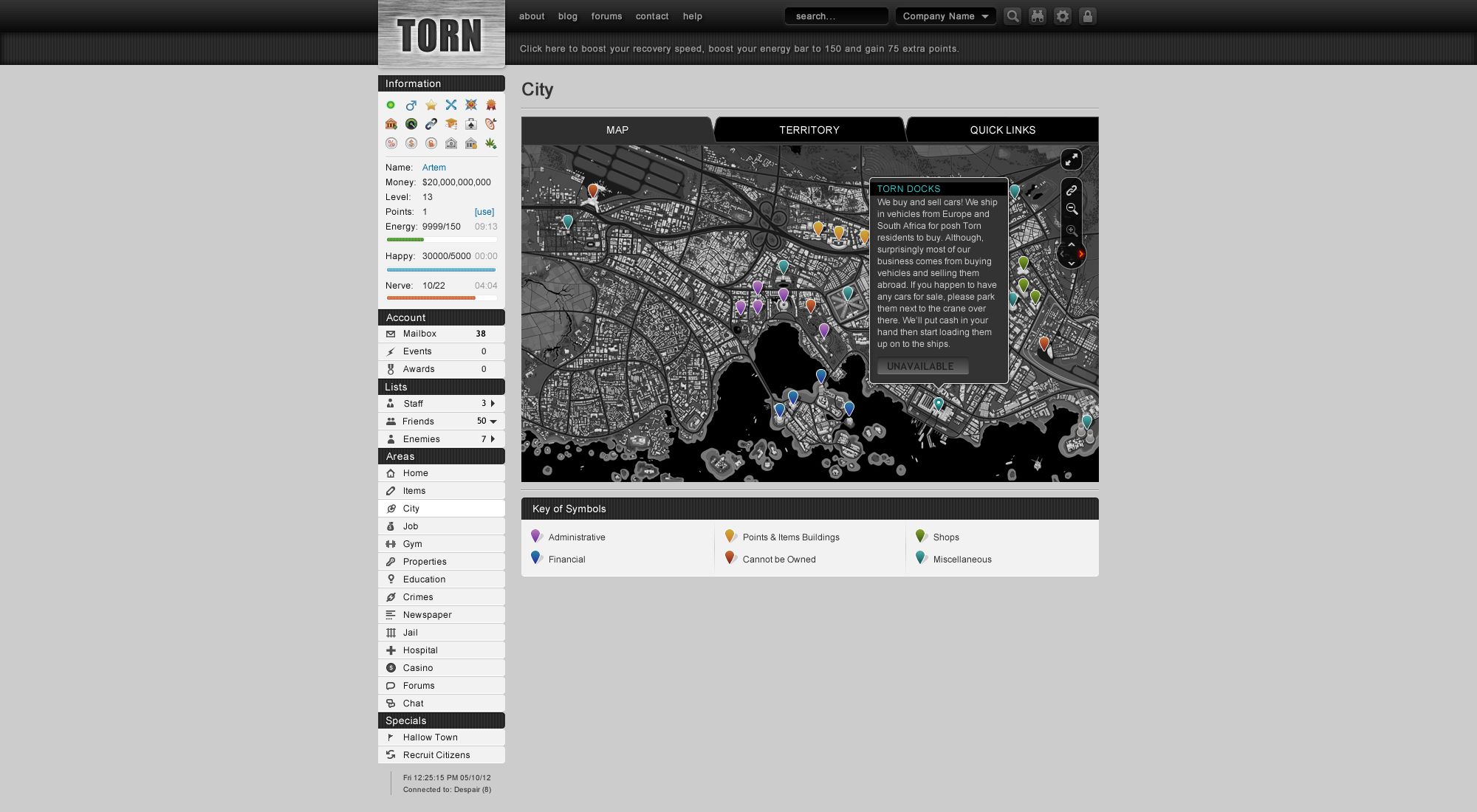Click the gold star icon
Viewport: 1477px width, 812px height.
[x=431, y=105]
